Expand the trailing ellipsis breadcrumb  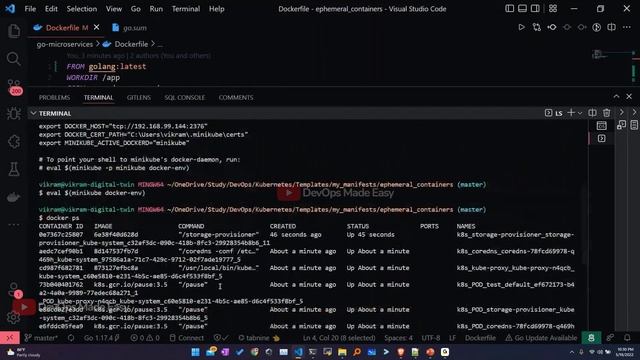click(x=160, y=44)
